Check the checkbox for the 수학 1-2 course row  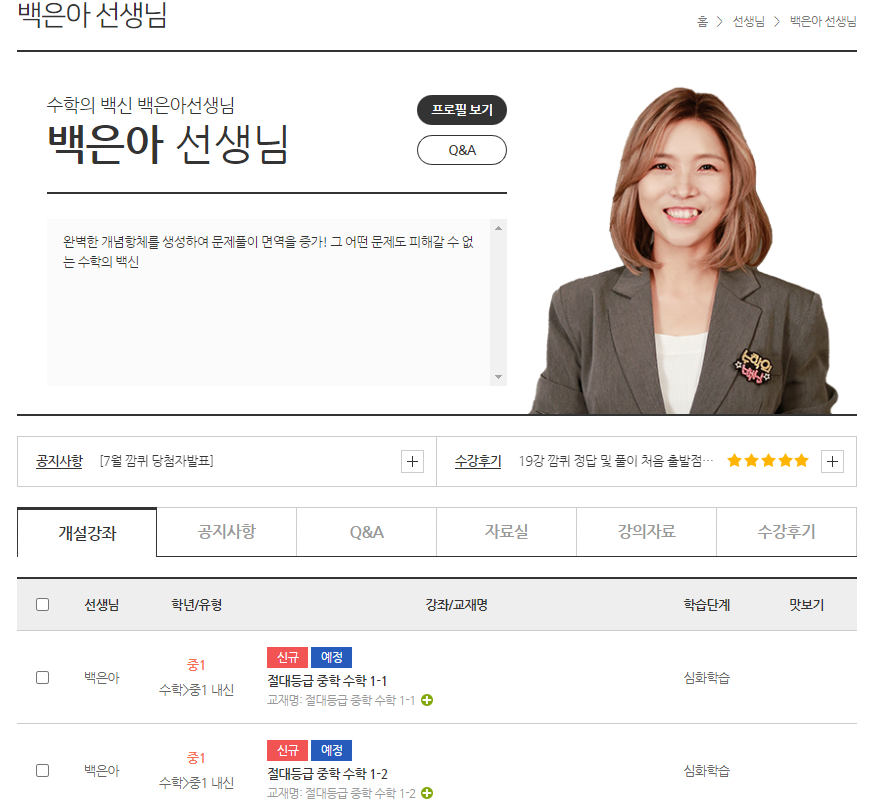[x=41, y=770]
